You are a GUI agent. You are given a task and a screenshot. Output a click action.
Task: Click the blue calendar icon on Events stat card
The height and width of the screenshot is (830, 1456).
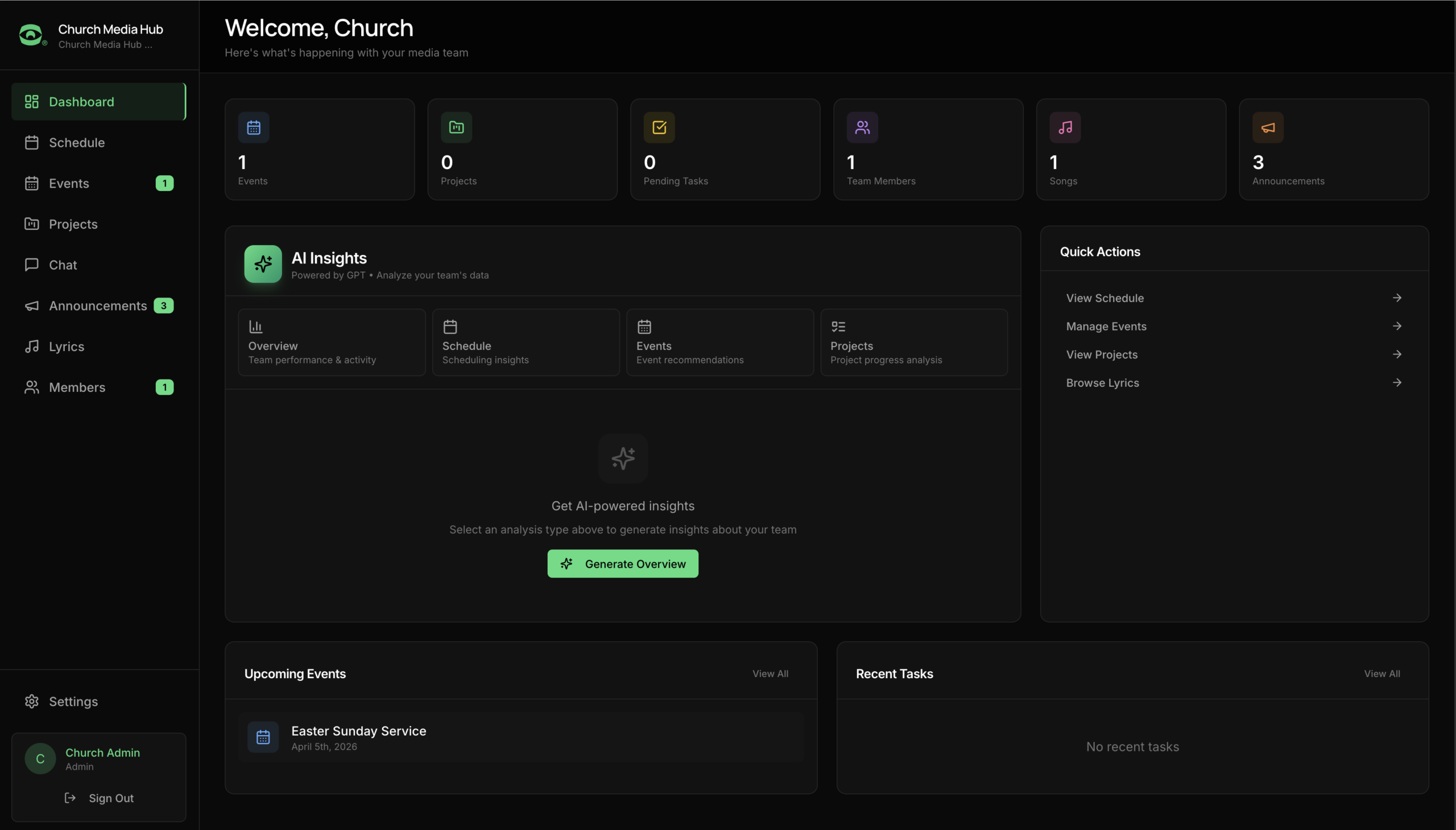[x=254, y=127]
